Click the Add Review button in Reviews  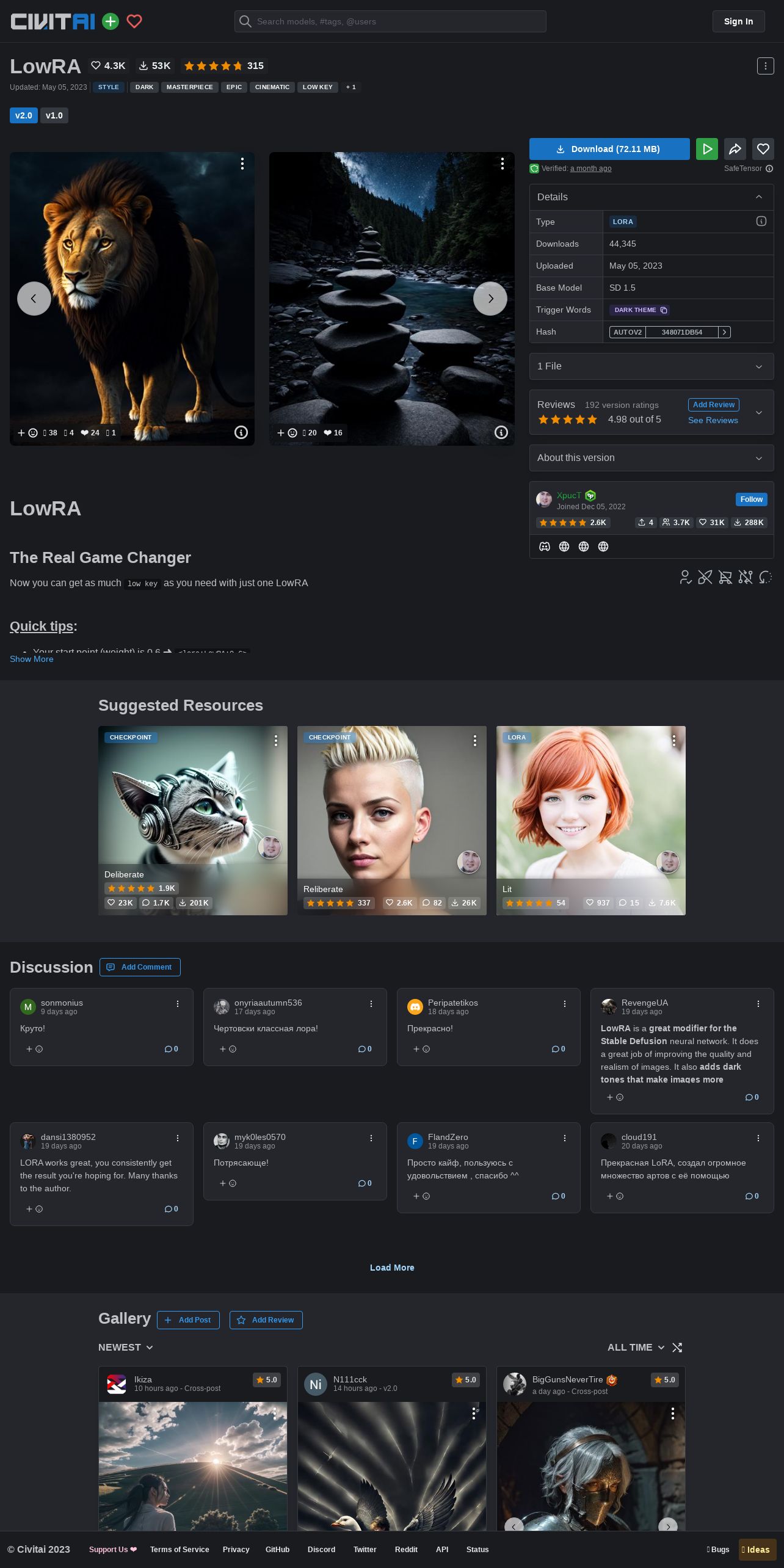[714, 405]
